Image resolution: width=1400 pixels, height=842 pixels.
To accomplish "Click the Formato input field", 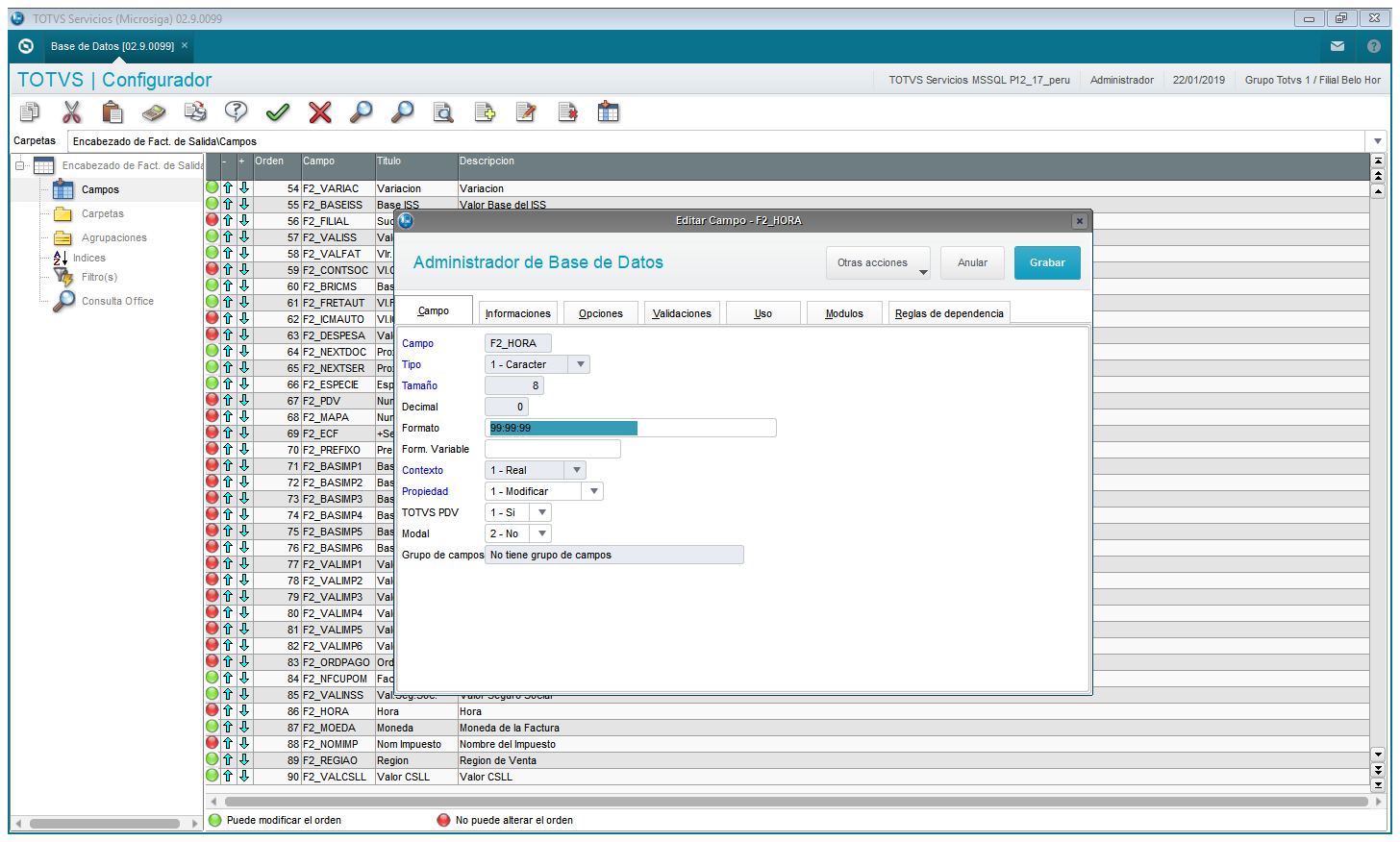I will [x=631, y=428].
